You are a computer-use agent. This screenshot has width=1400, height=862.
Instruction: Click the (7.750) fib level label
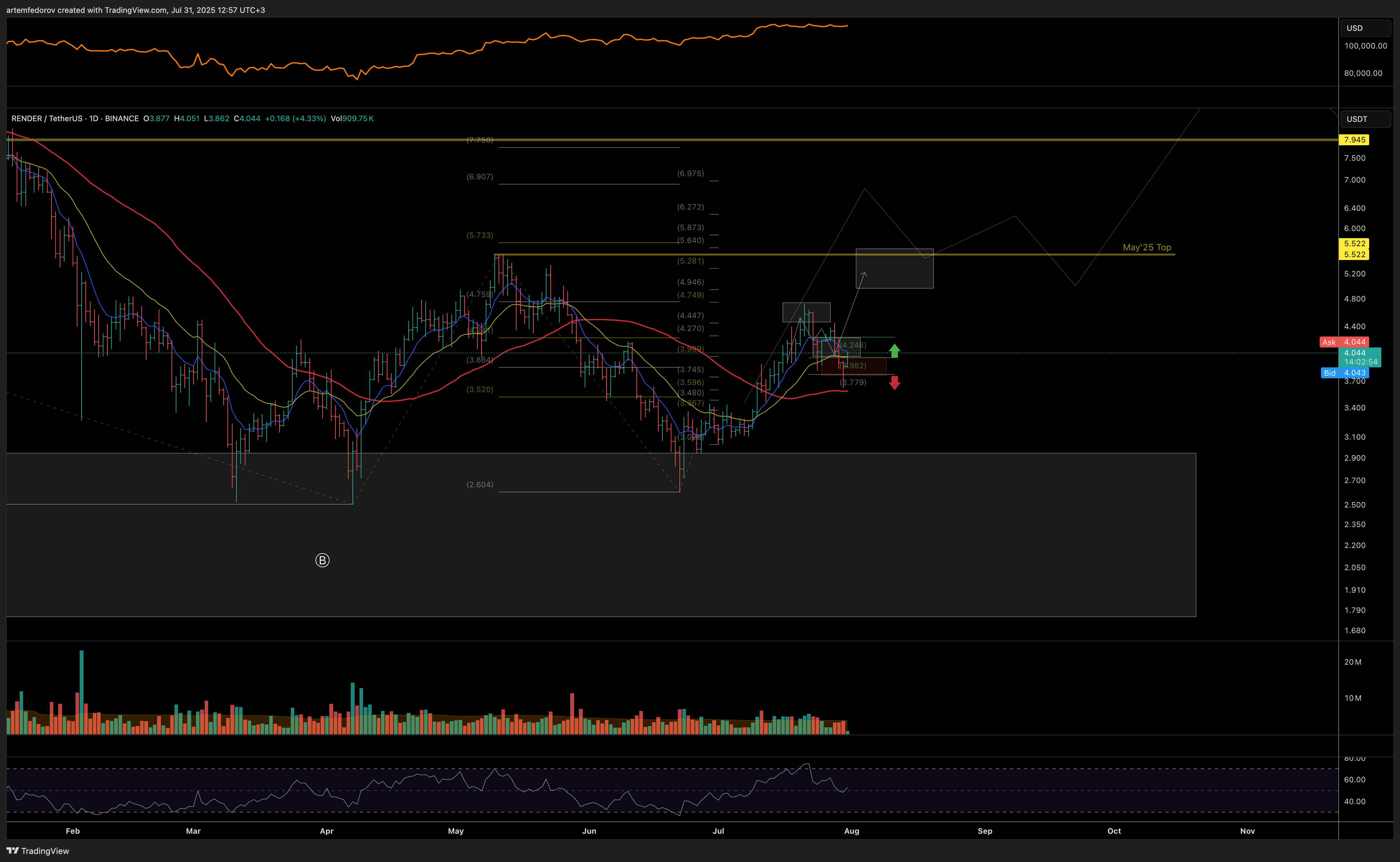(x=480, y=140)
